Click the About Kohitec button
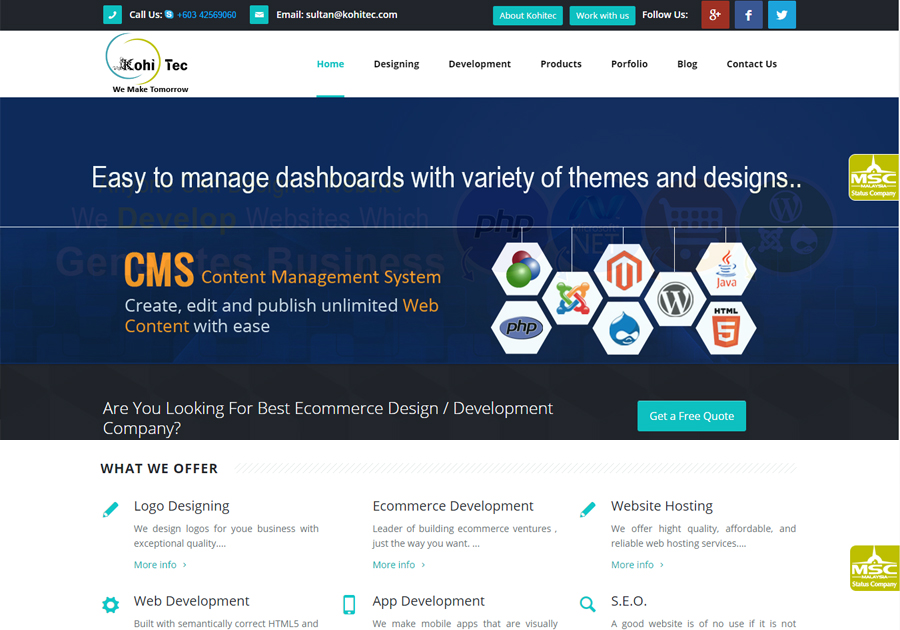 click(528, 16)
